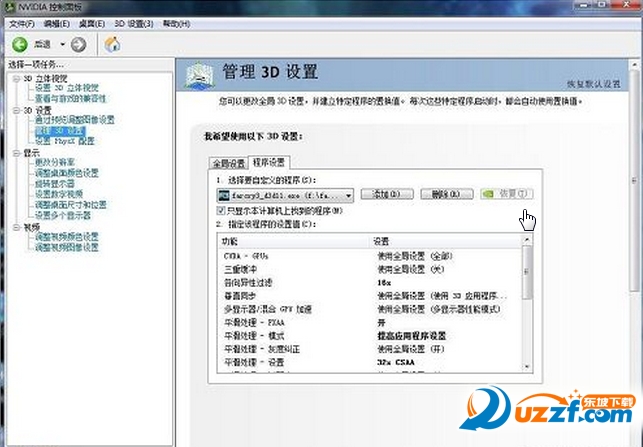This screenshot has width=643, height=447.
Task: Click the 添加 button
Action: point(387,194)
